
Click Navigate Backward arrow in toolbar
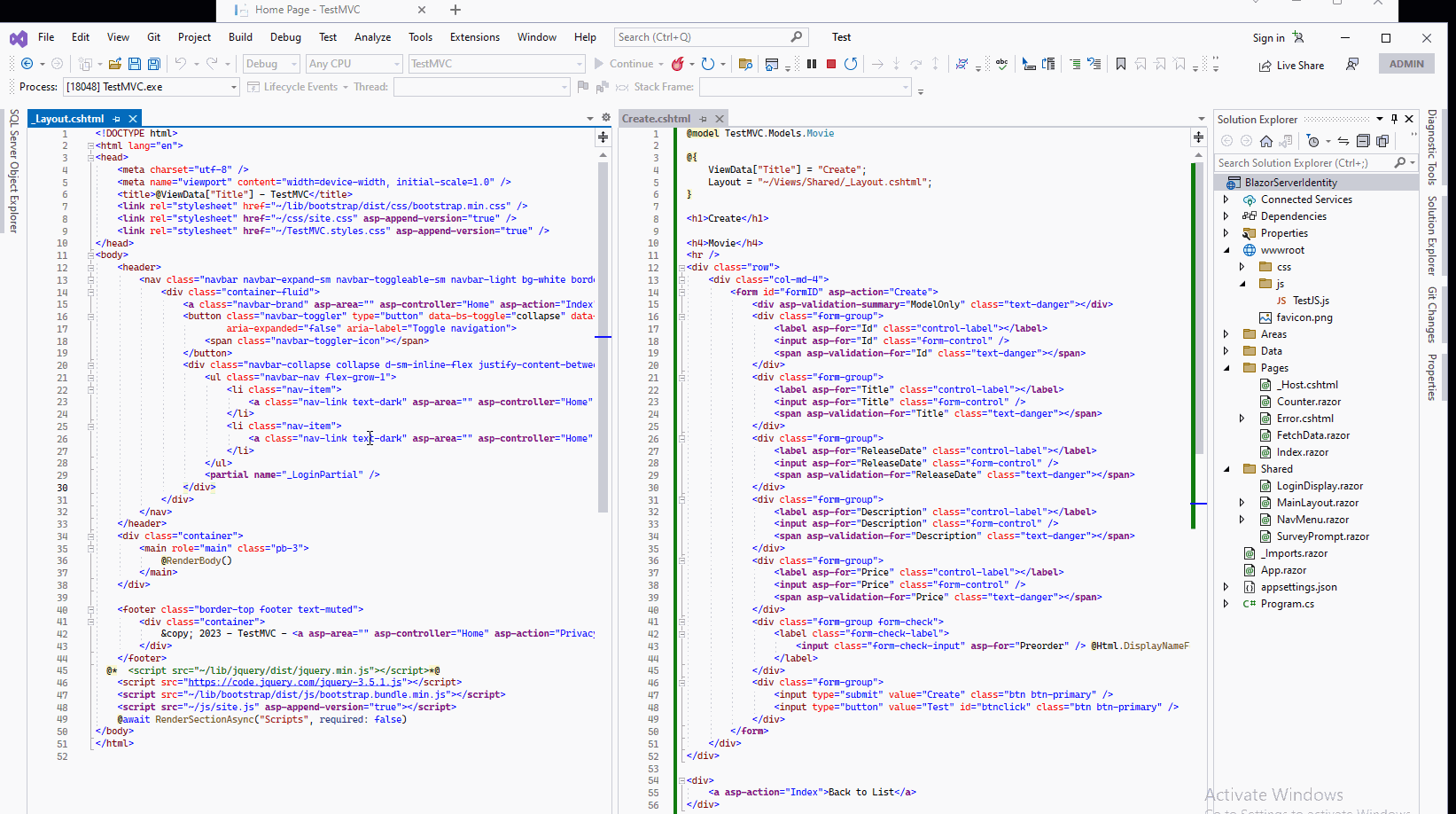click(27, 64)
